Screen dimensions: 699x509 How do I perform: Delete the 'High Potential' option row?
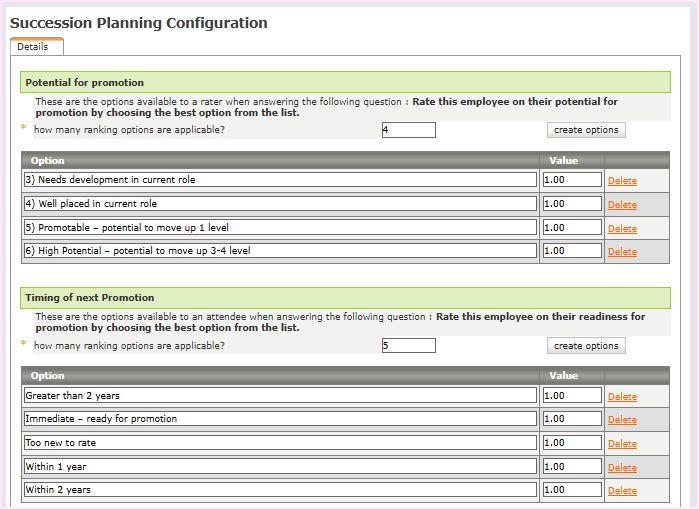coord(622,252)
